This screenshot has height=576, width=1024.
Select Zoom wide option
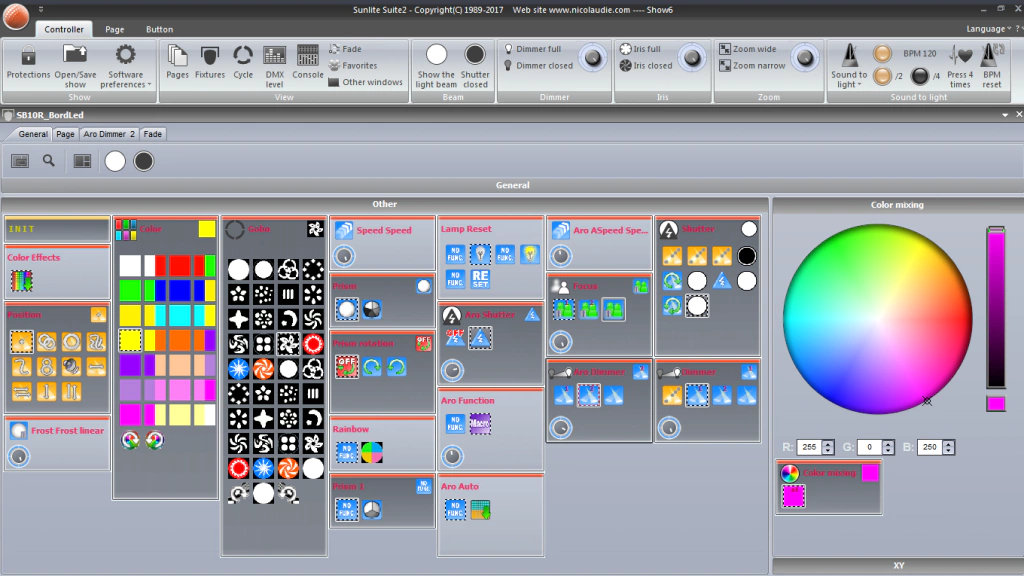click(x=748, y=49)
